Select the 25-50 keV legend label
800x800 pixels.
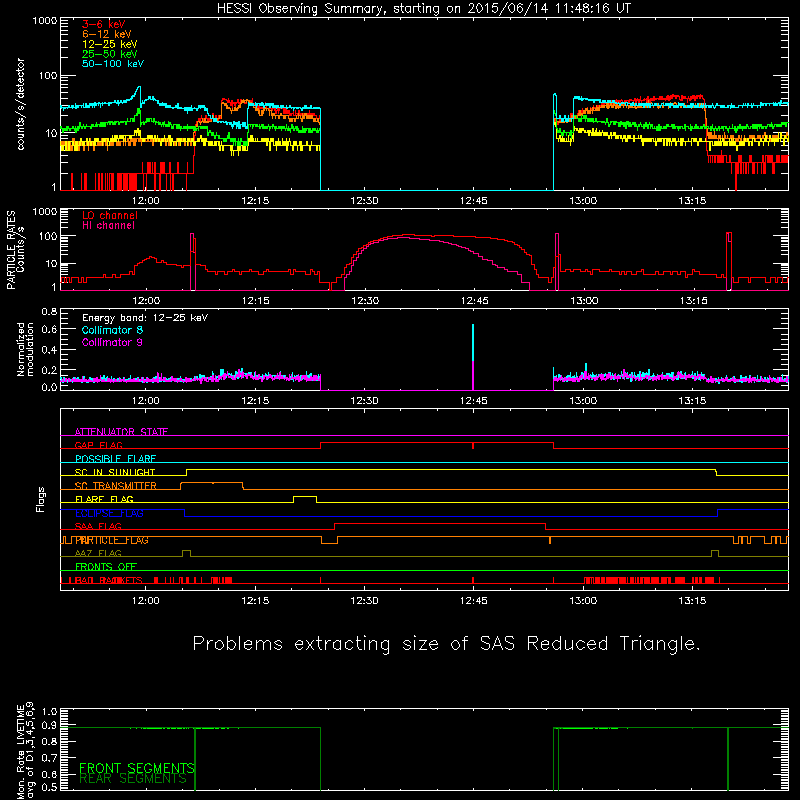110,54
